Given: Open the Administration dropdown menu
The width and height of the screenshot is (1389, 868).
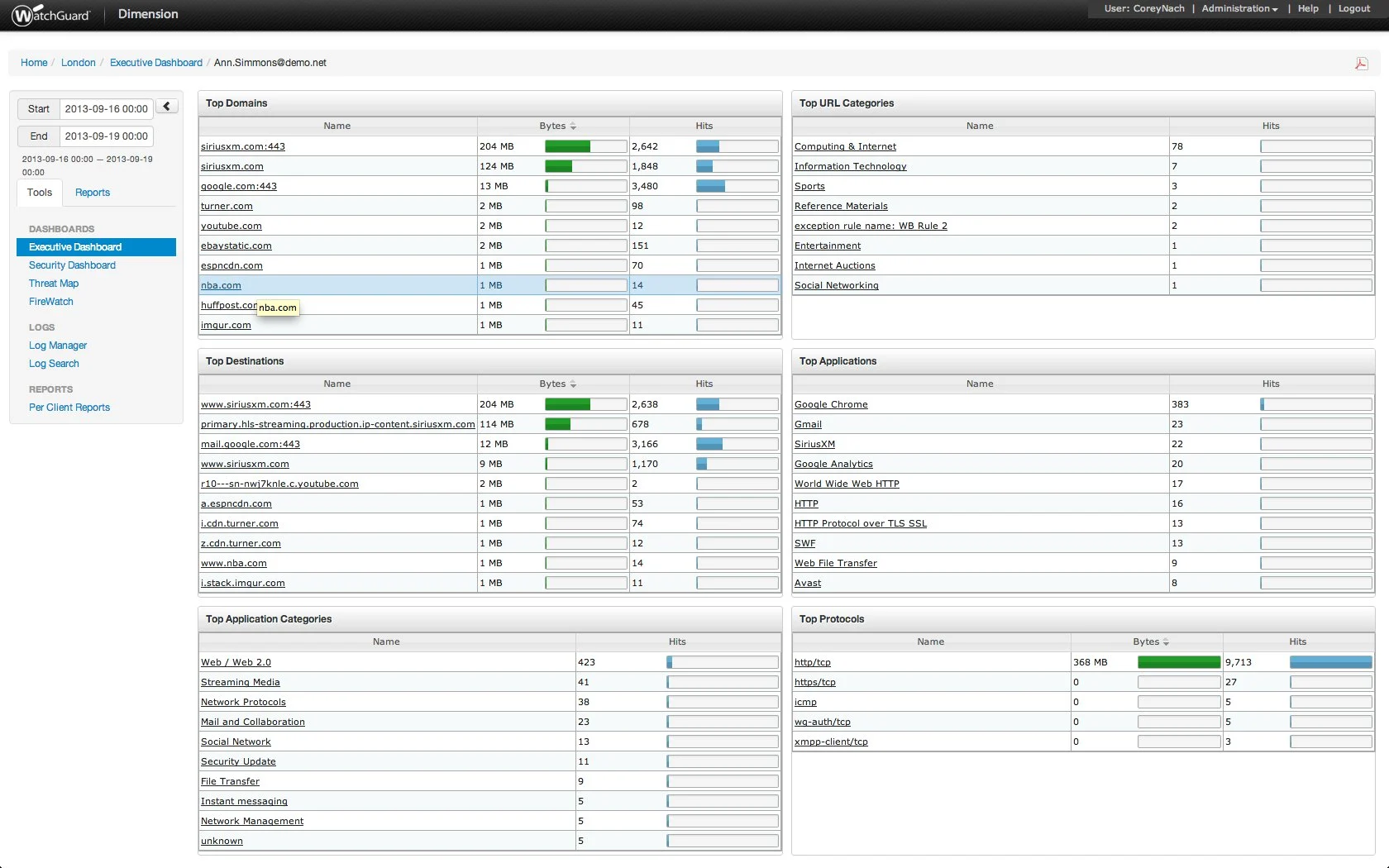Looking at the screenshot, I should tap(1239, 9).
